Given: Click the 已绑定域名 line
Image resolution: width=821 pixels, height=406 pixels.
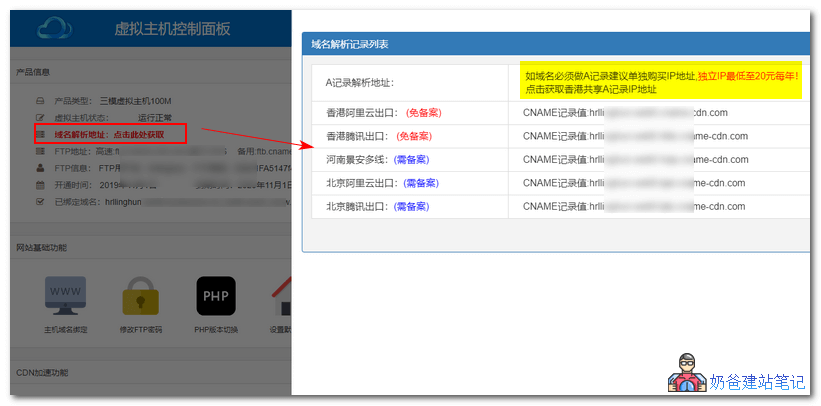Looking at the screenshot, I should pos(173,202).
